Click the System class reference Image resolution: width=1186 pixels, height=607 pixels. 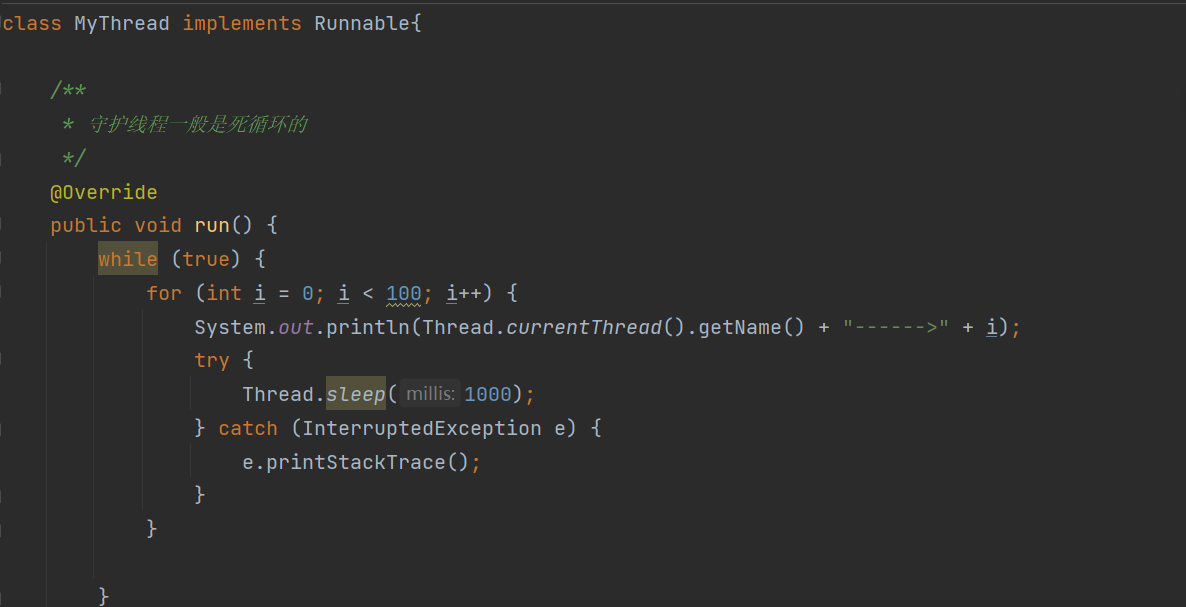(230, 327)
